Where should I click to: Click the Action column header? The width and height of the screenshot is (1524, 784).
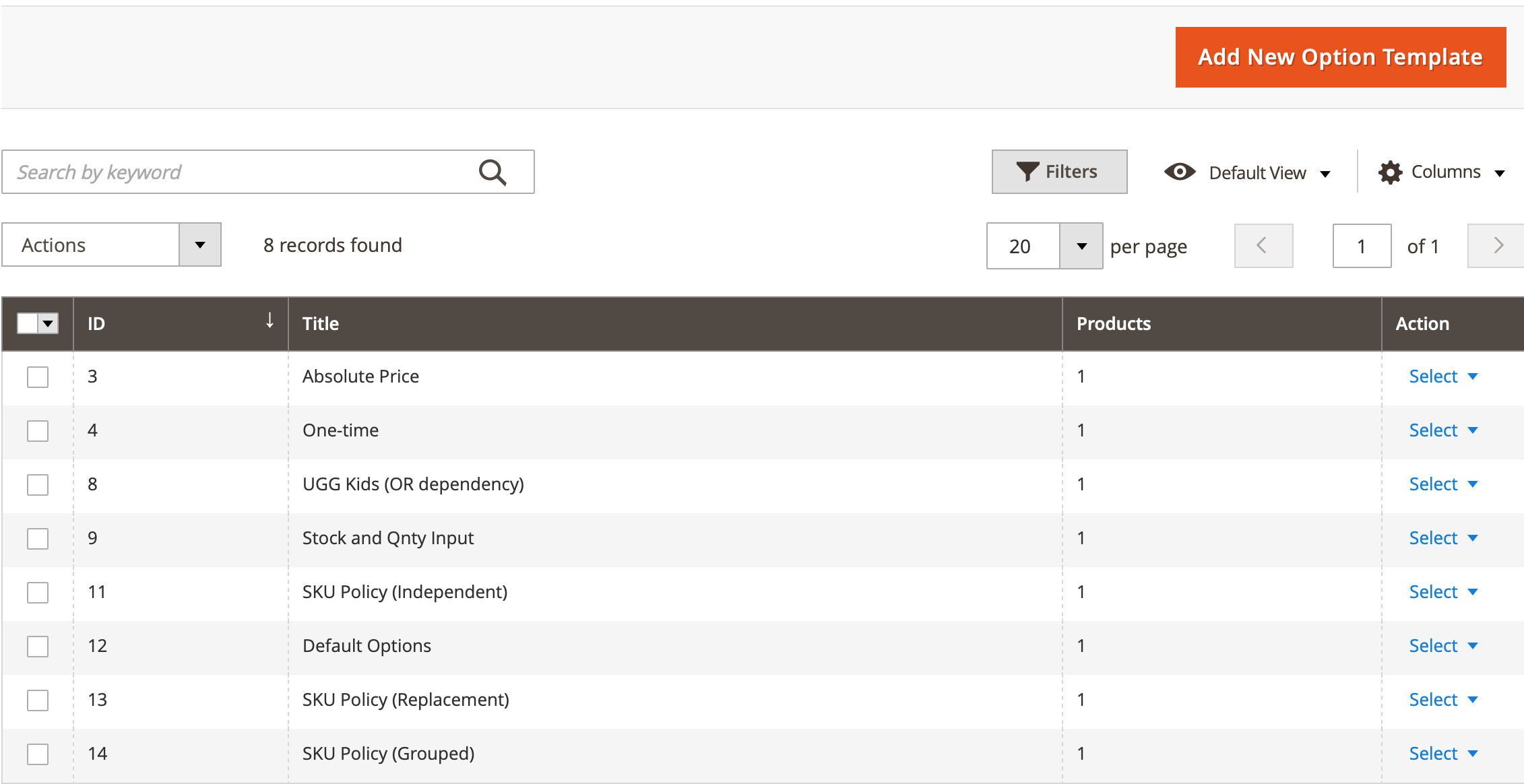[1453, 324]
